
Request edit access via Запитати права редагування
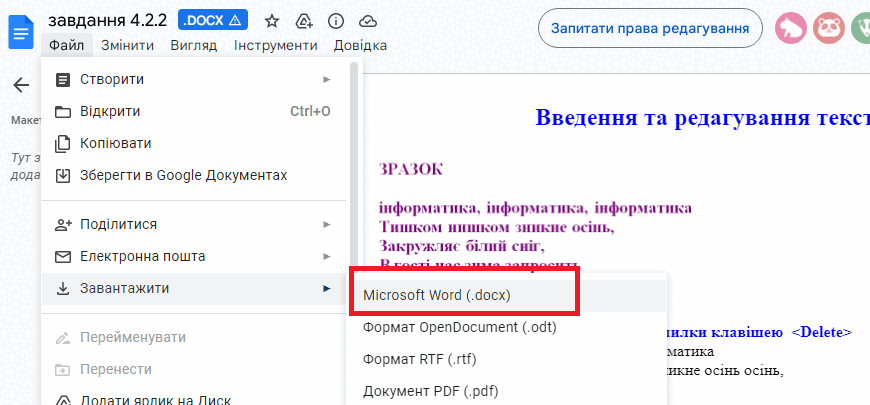[650, 28]
